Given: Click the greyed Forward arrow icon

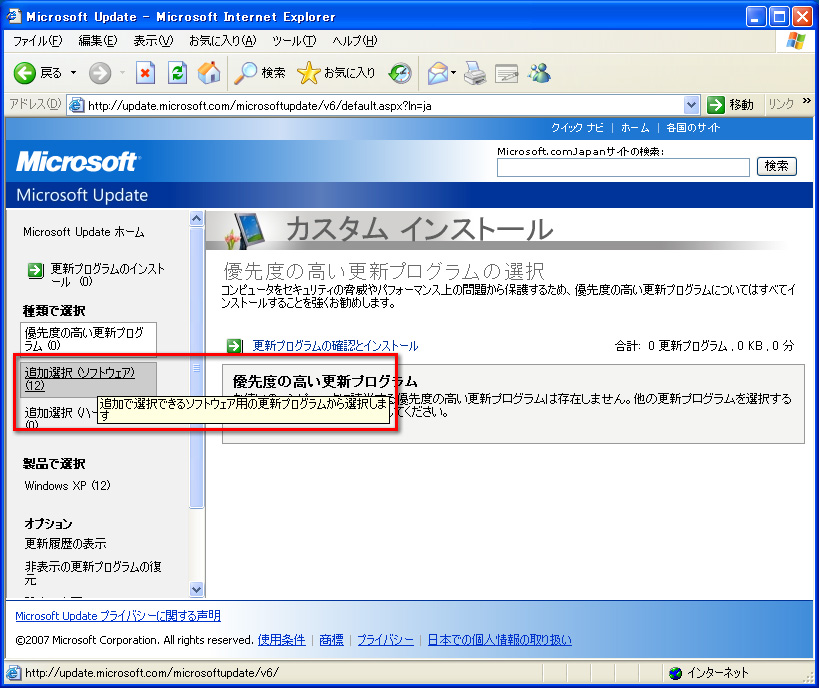Looking at the screenshot, I should [x=100, y=73].
